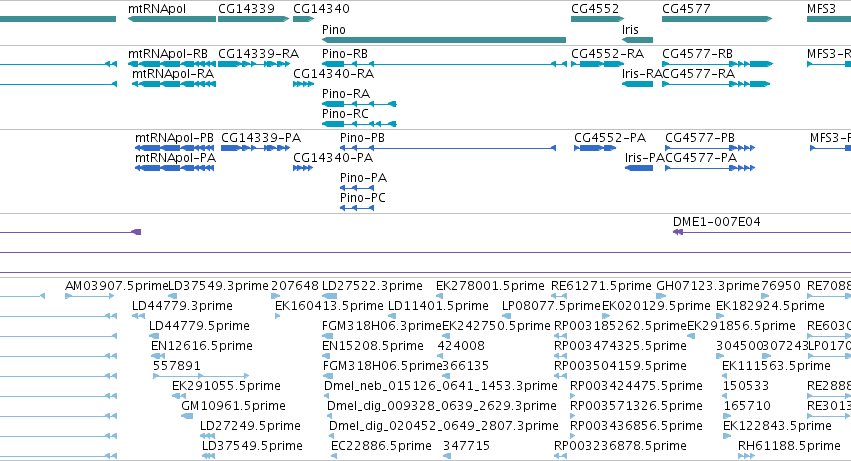This screenshot has height=461, width=851.
Task: Select the 207648 EST label
Action: pos(295,286)
